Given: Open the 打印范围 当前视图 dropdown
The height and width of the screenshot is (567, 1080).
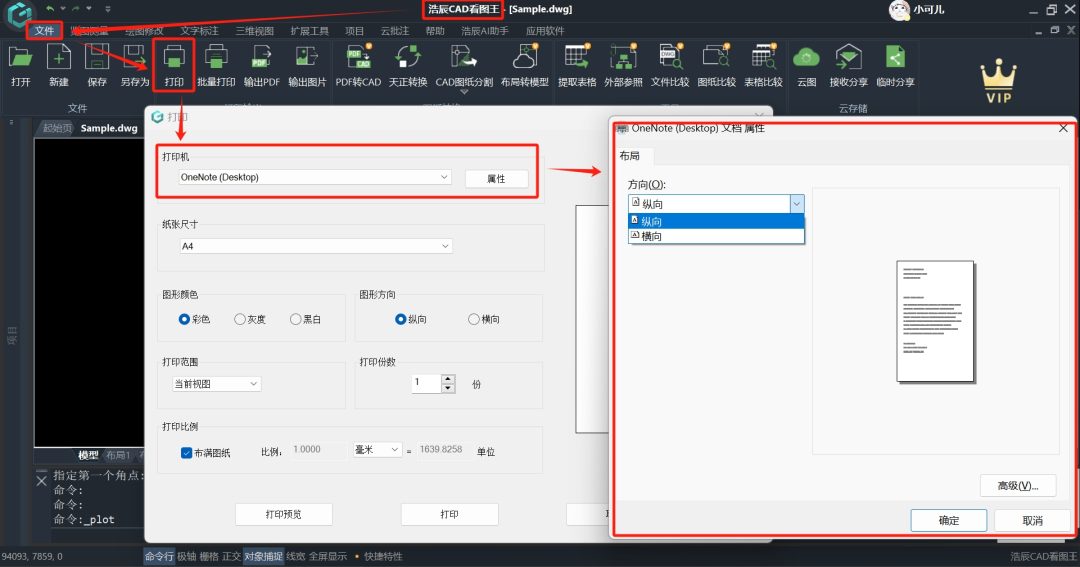Looking at the screenshot, I should coord(216,384).
